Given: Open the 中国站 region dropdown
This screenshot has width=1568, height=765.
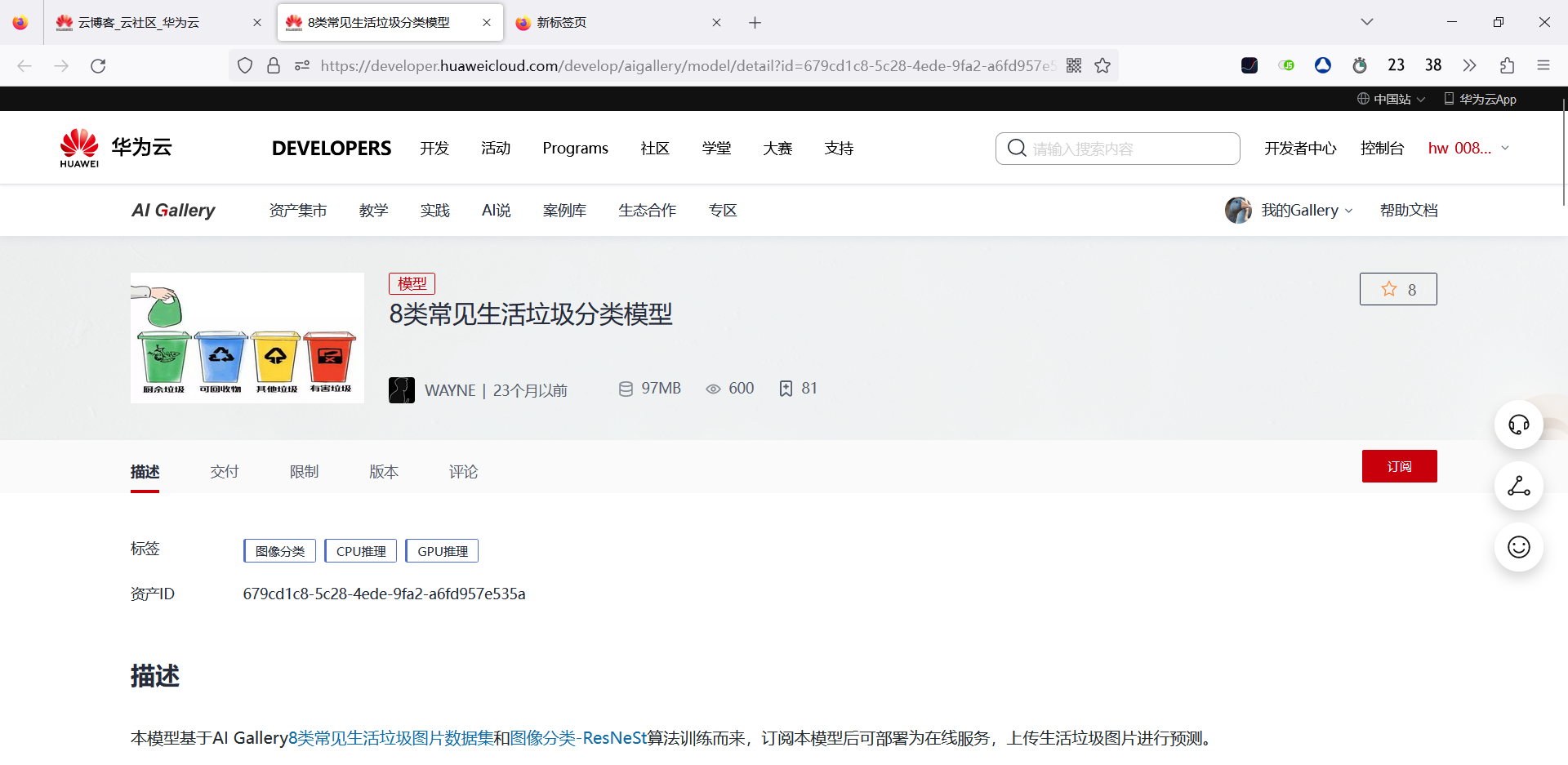Looking at the screenshot, I should [x=1390, y=98].
